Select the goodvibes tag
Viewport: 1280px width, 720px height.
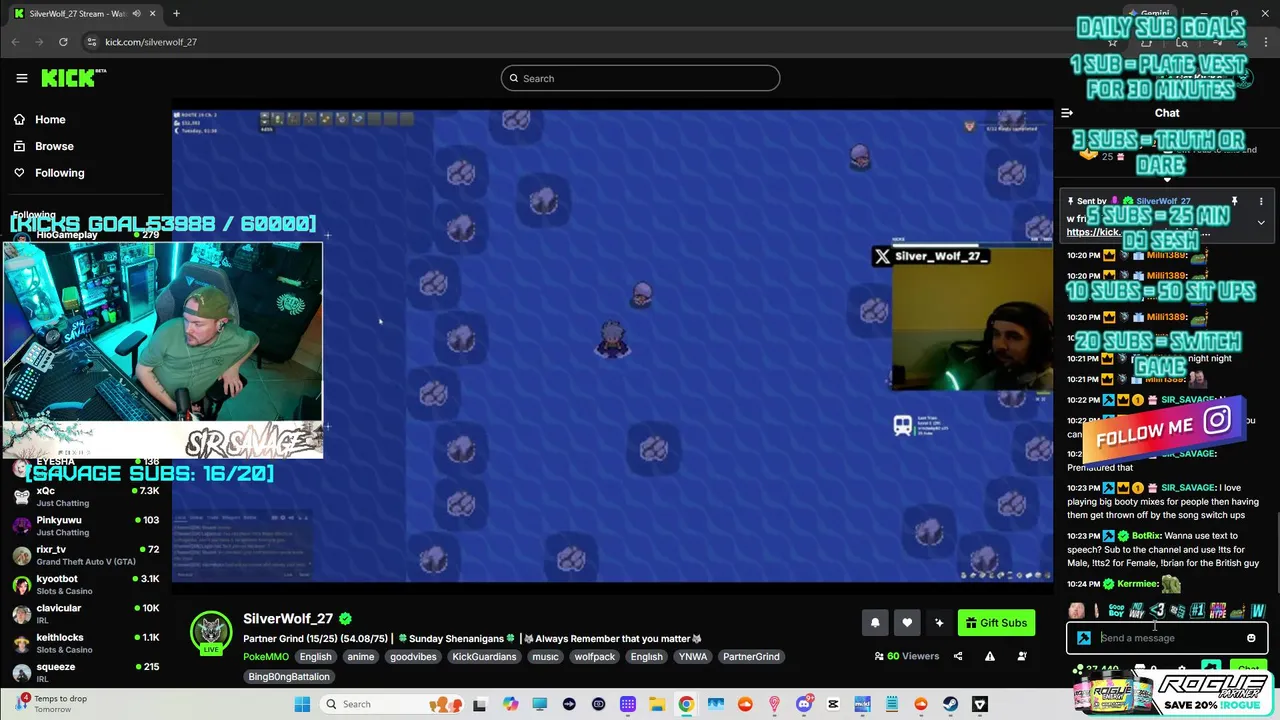click(412, 657)
